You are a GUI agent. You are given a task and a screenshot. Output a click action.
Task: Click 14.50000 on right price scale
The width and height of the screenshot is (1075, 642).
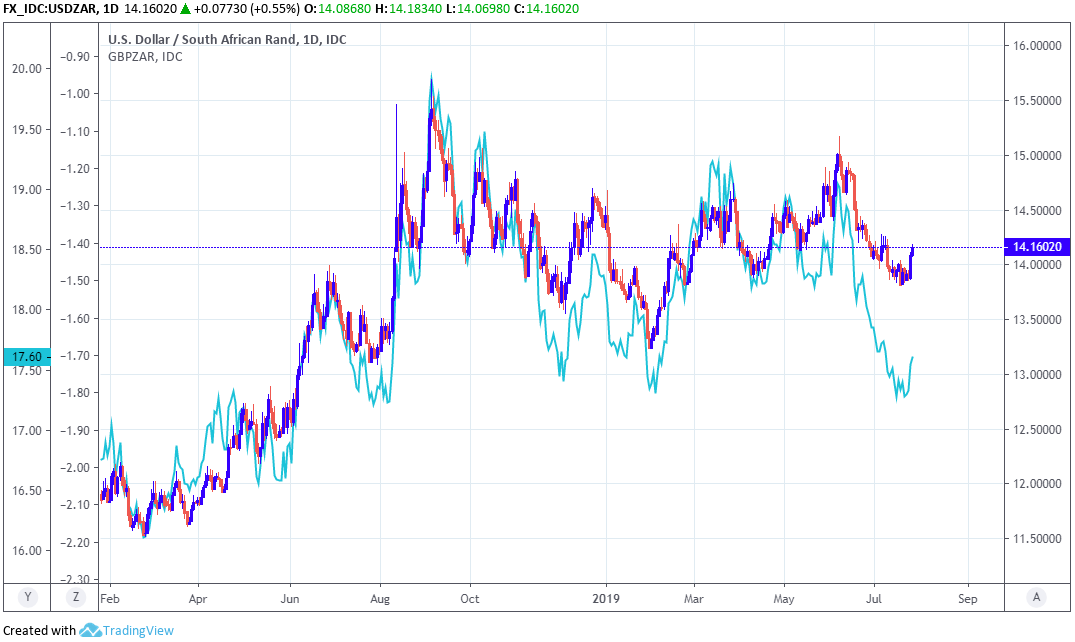(x=1037, y=211)
